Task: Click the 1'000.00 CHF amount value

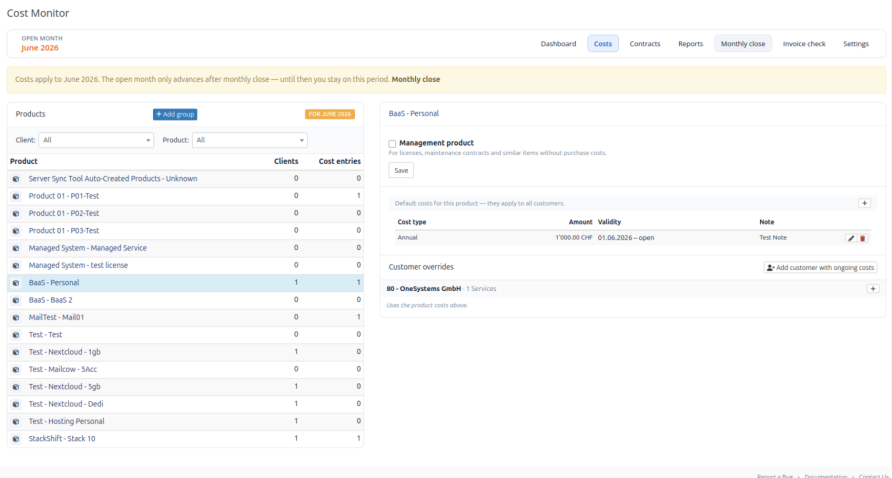Action: [x=574, y=238]
